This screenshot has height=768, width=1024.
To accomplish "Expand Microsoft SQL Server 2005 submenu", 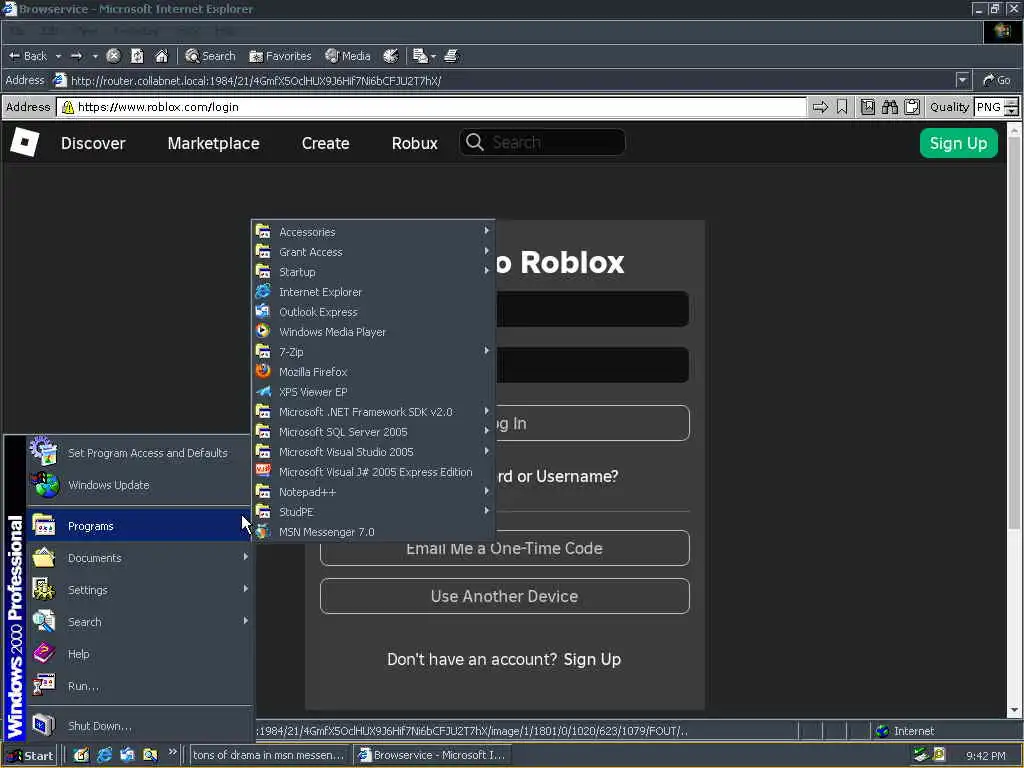I will click(374, 432).
